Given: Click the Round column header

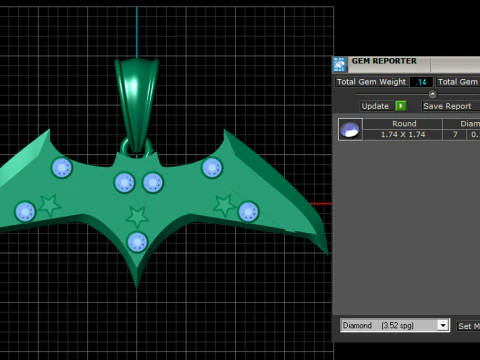Looking at the screenshot, I should 403,124.
